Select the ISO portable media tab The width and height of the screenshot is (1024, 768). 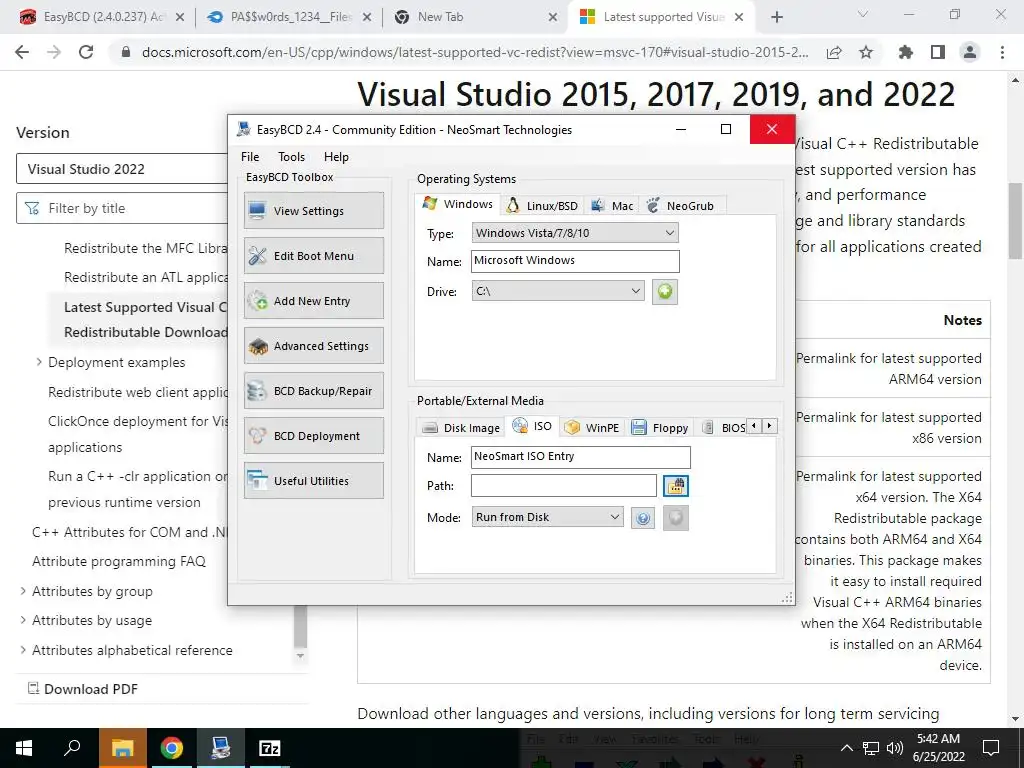tap(532, 426)
